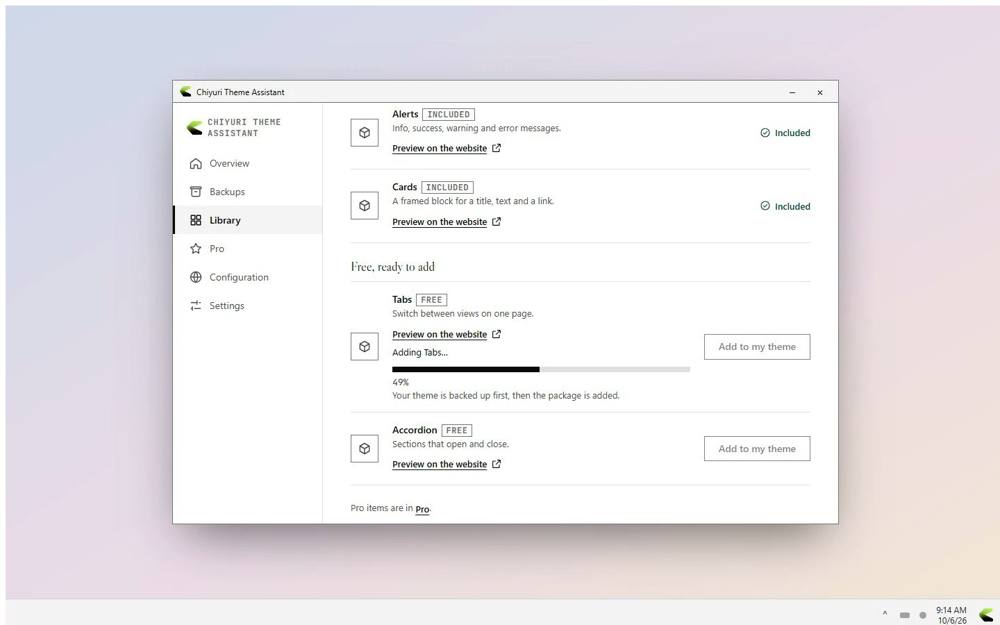Click the taskbar clock showing 9:14 AM
Image resolution: width=1000 pixels, height=625 pixels.
coord(952,615)
